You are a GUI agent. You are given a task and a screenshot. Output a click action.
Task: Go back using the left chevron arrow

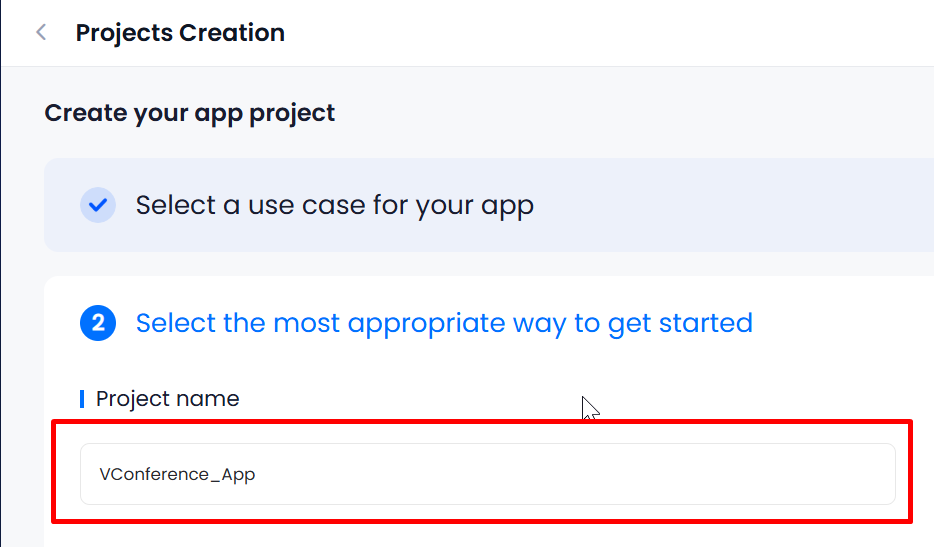click(41, 32)
